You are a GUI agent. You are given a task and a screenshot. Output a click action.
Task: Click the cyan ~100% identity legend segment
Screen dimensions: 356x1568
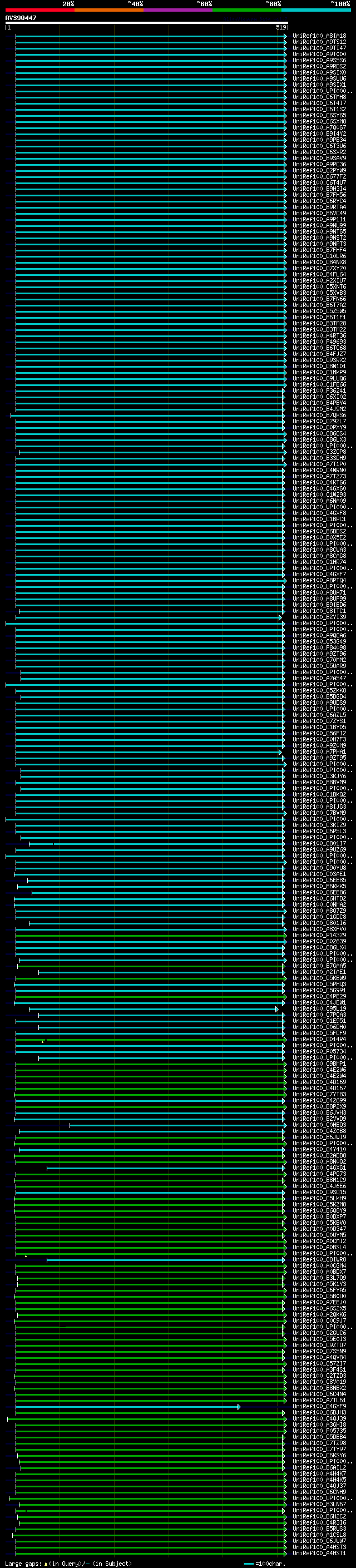(x=316, y=11)
